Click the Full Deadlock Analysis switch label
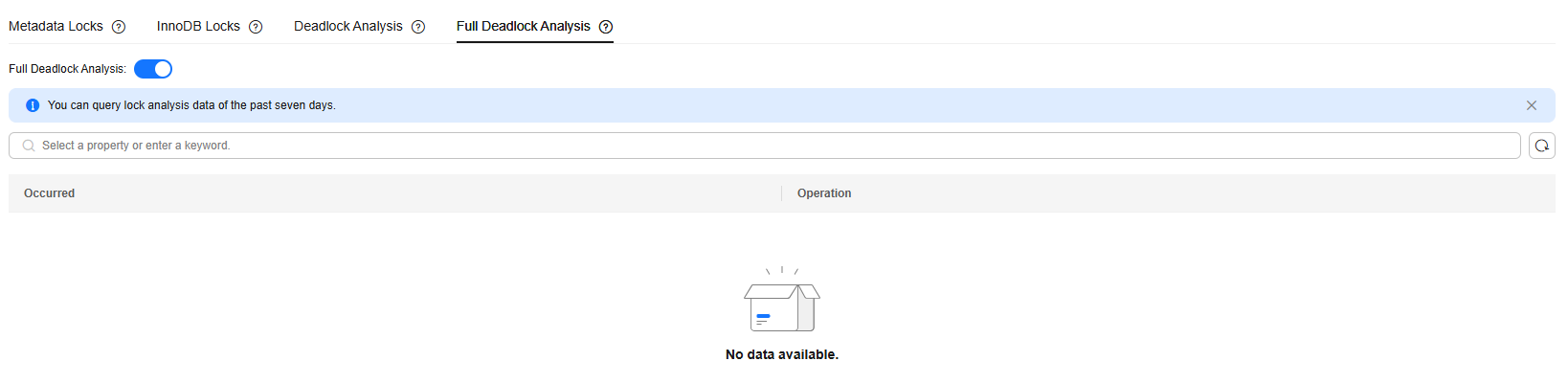This screenshot has width=1568, height=384. (x=67, y=69)
